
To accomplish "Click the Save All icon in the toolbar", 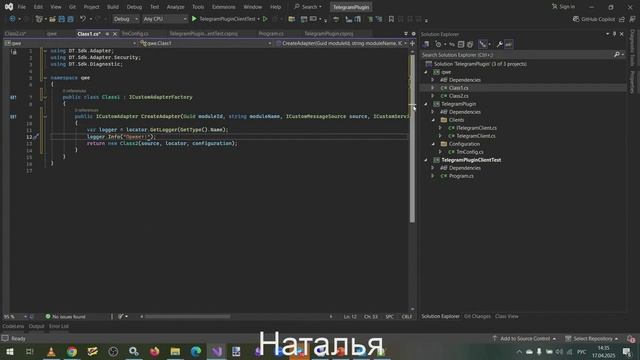I will pos(71,19).
